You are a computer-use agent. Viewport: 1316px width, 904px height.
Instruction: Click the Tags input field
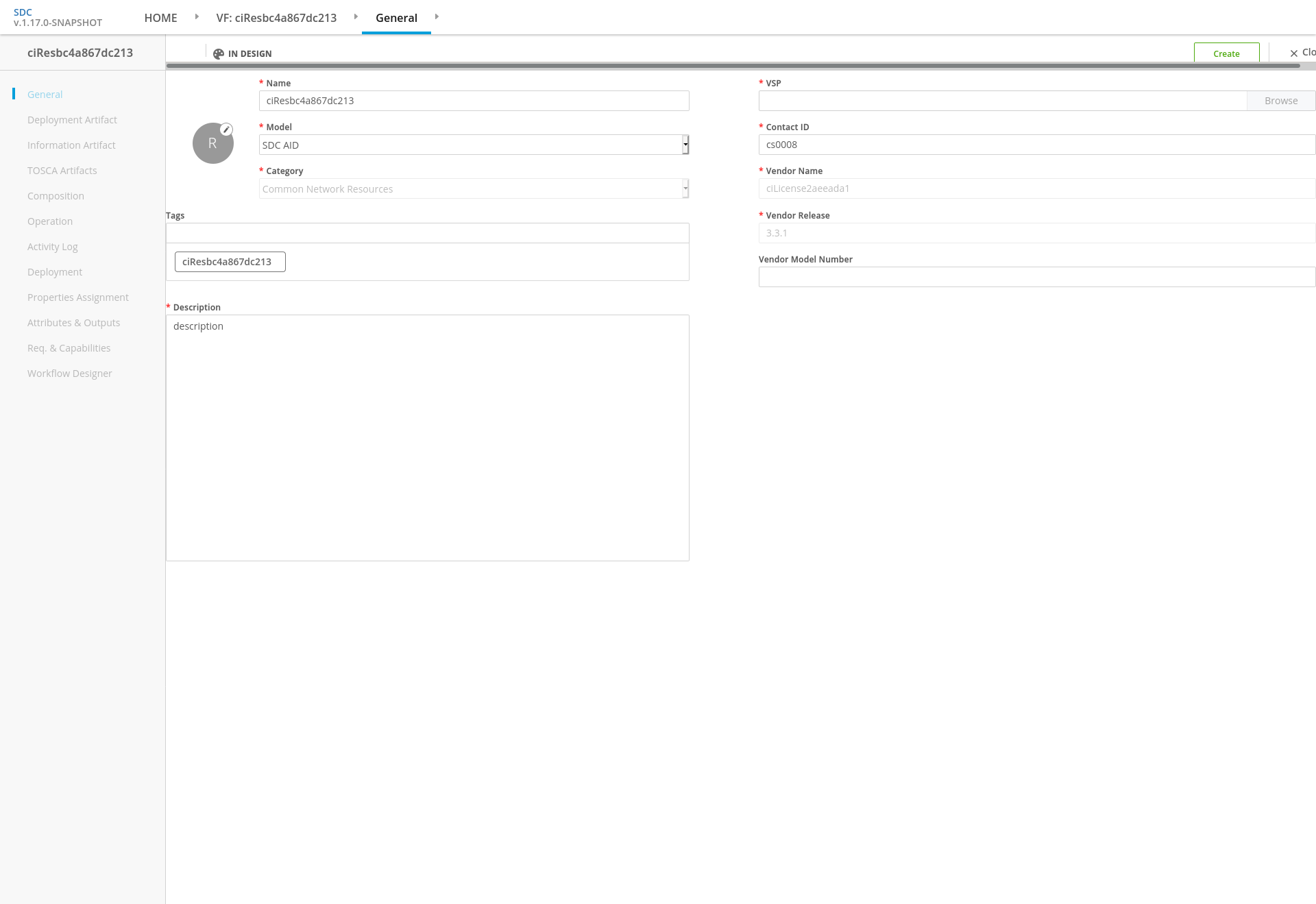427,233
